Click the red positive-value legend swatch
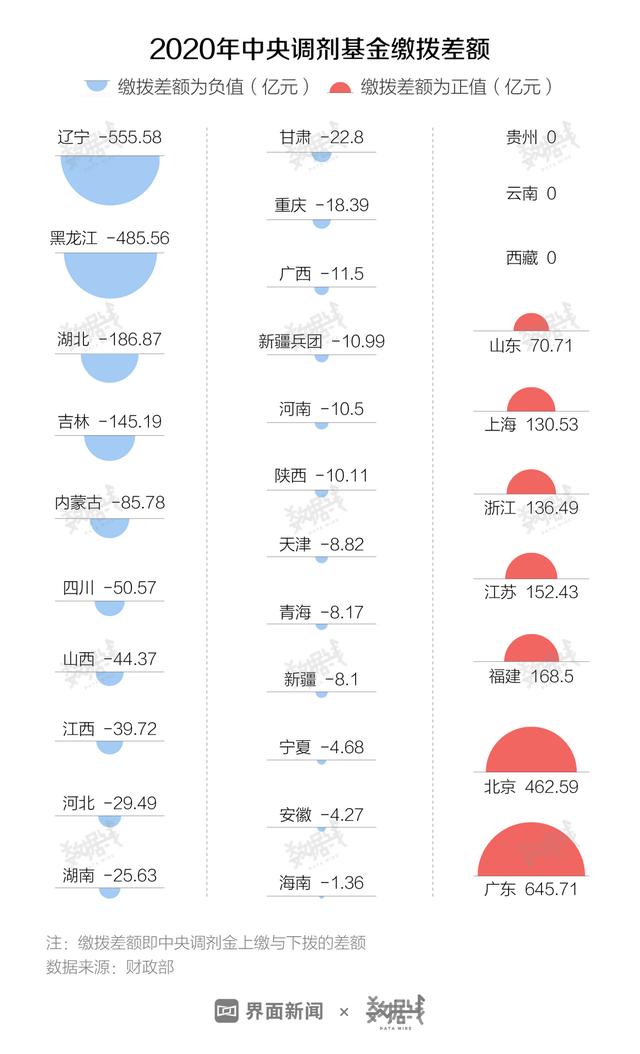This screenshot has height=1054, width=640. (341, 88)
